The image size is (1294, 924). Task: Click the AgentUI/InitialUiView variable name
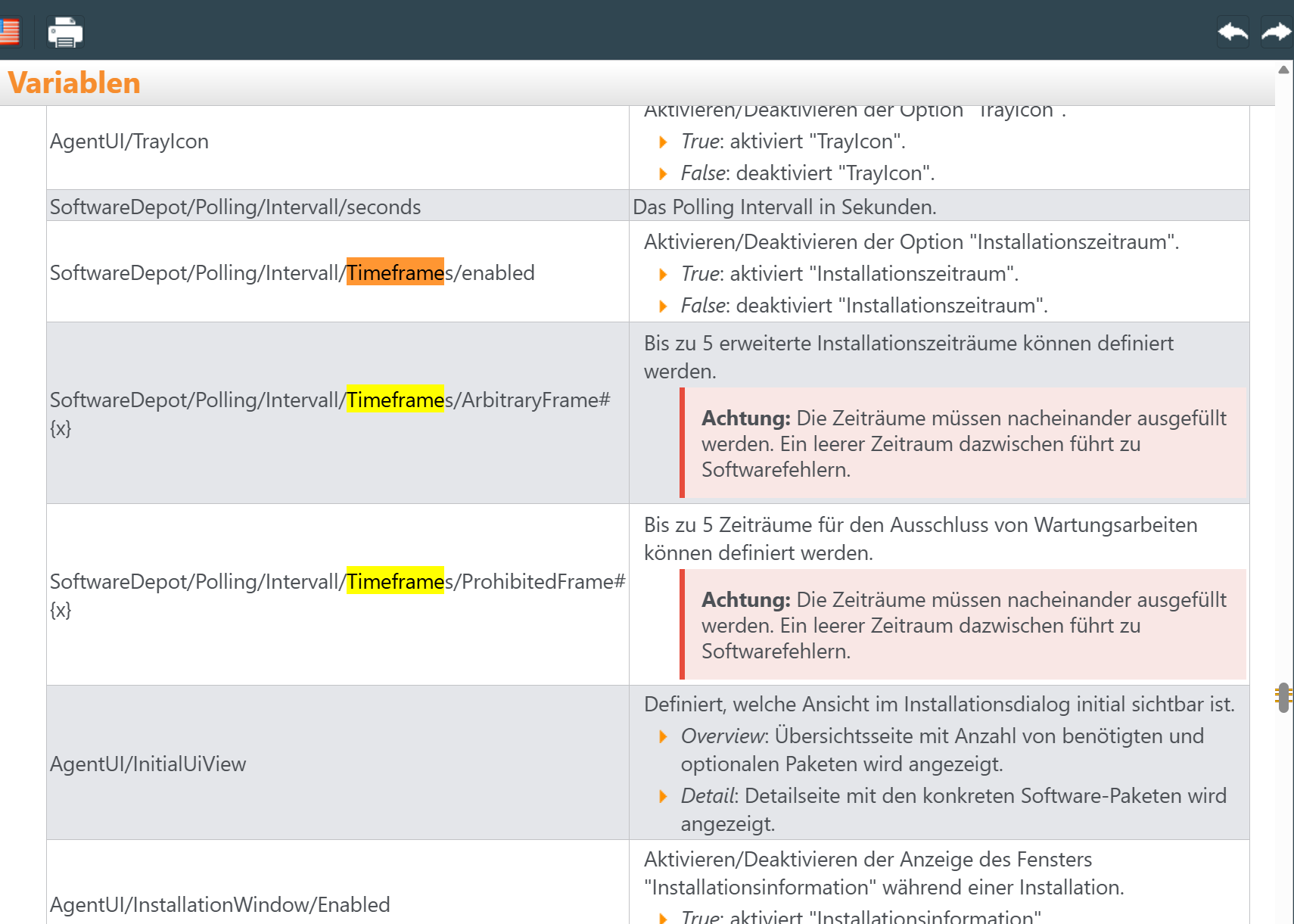[148, 764]
